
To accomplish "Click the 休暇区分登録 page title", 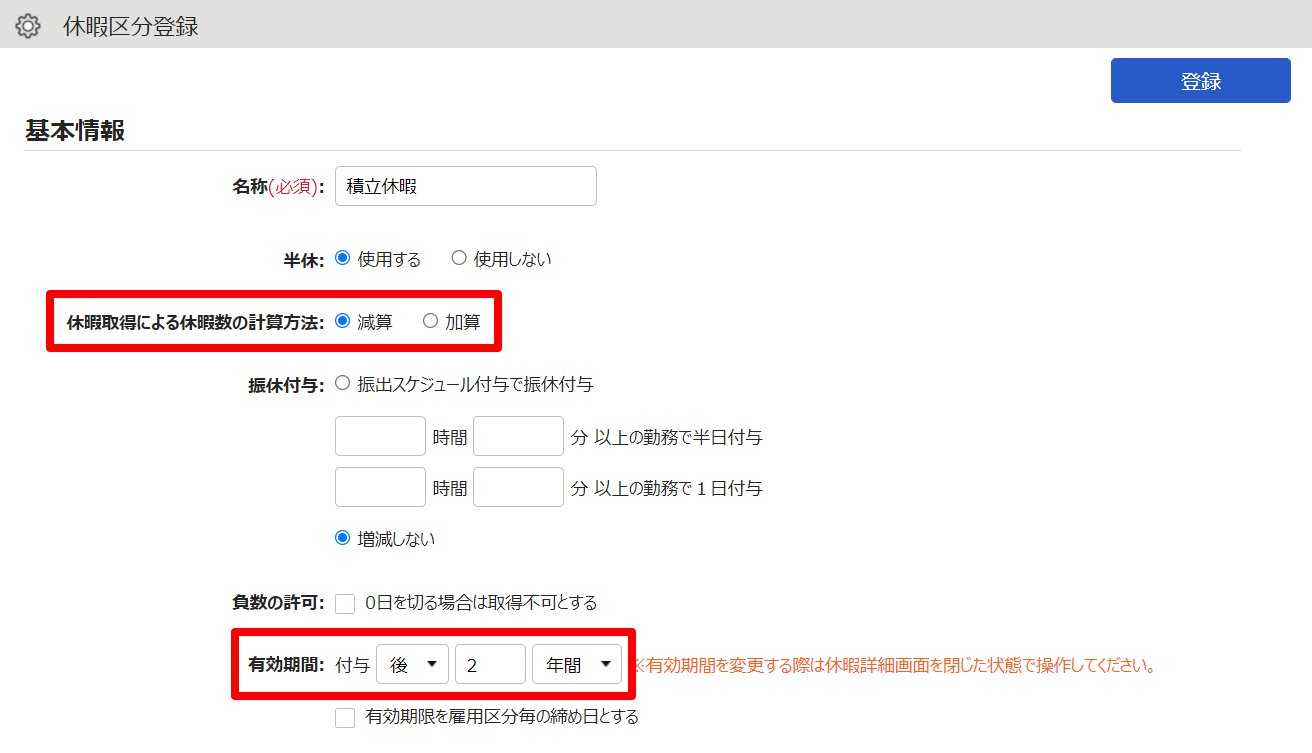I will point(131,26).
